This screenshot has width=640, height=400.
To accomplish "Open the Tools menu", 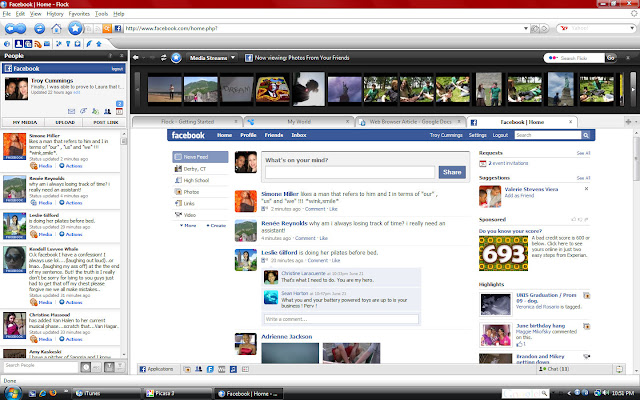I will pyautogui.click(x=101, y=14).
